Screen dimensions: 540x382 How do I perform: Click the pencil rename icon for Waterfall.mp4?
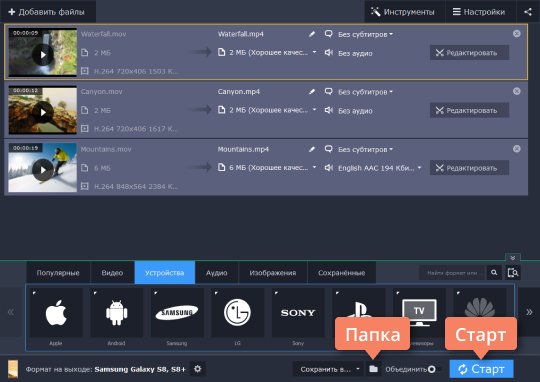click(x=312, y=34)
